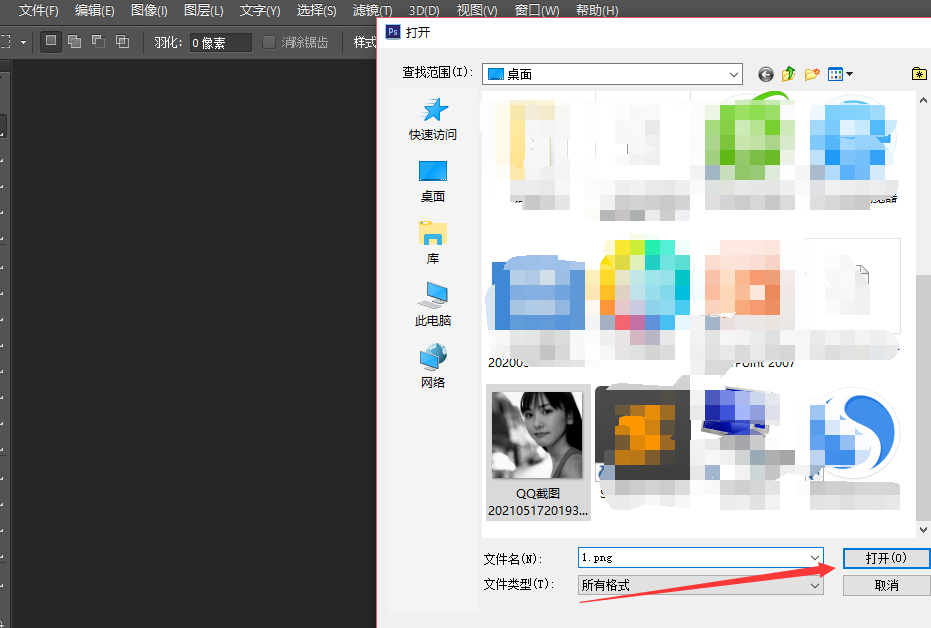Screen dimensions: 931x628
Task: Expand the 文件类型 所有格式 dropdown
Action: (x=700, y=585)
